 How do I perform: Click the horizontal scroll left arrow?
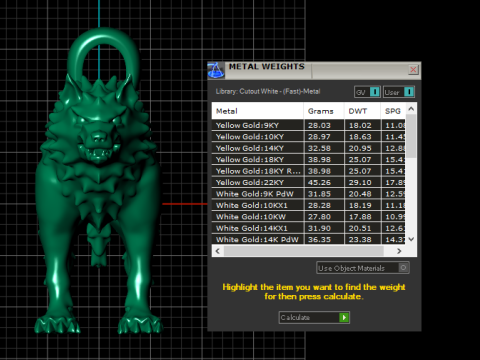(218, 251)
